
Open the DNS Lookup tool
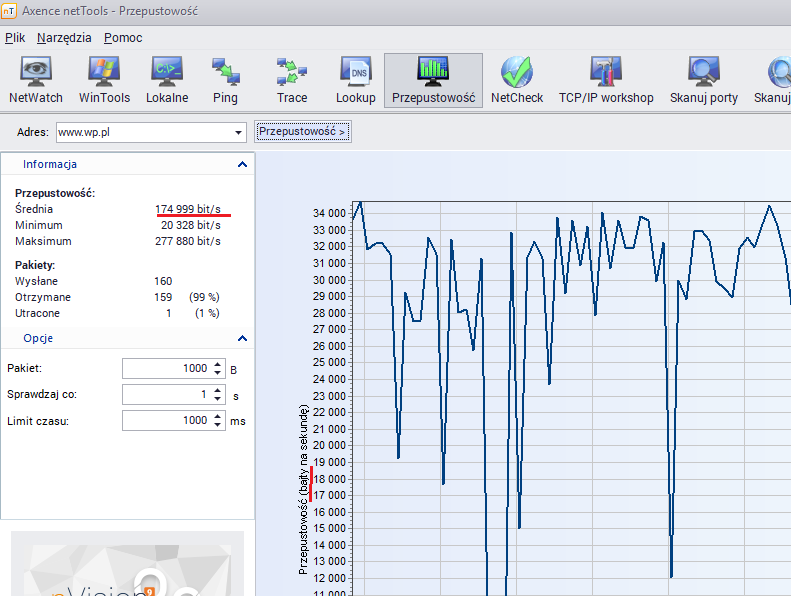coord(356,80)
